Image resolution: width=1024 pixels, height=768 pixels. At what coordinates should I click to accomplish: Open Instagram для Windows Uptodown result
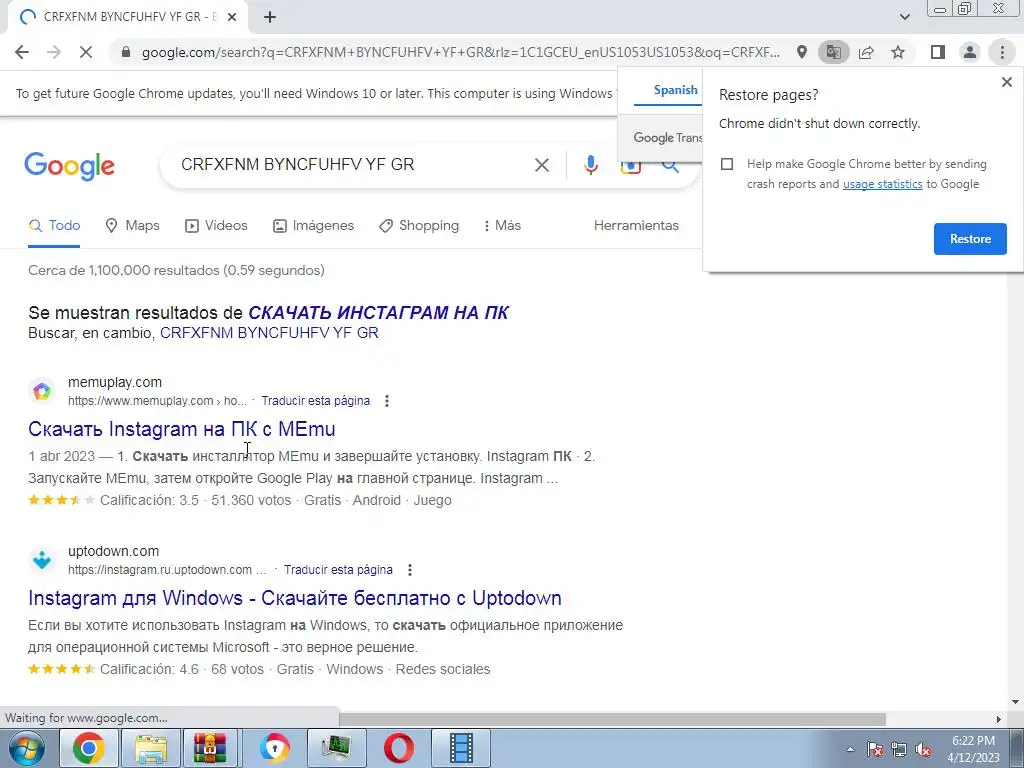295,598
